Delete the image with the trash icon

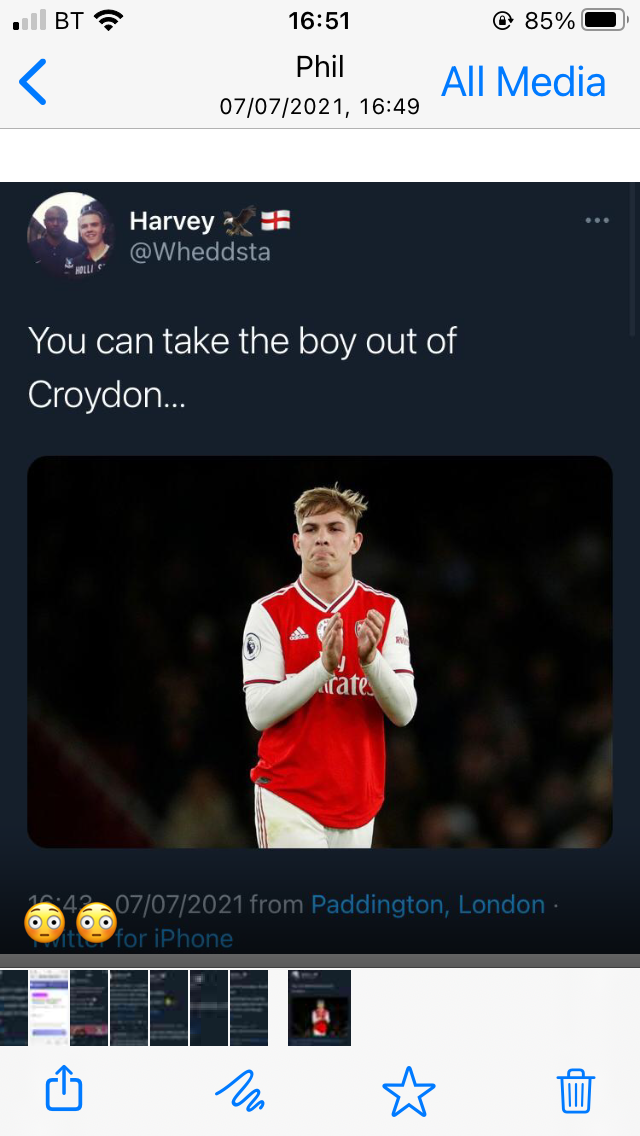(x=575, y=1089)
